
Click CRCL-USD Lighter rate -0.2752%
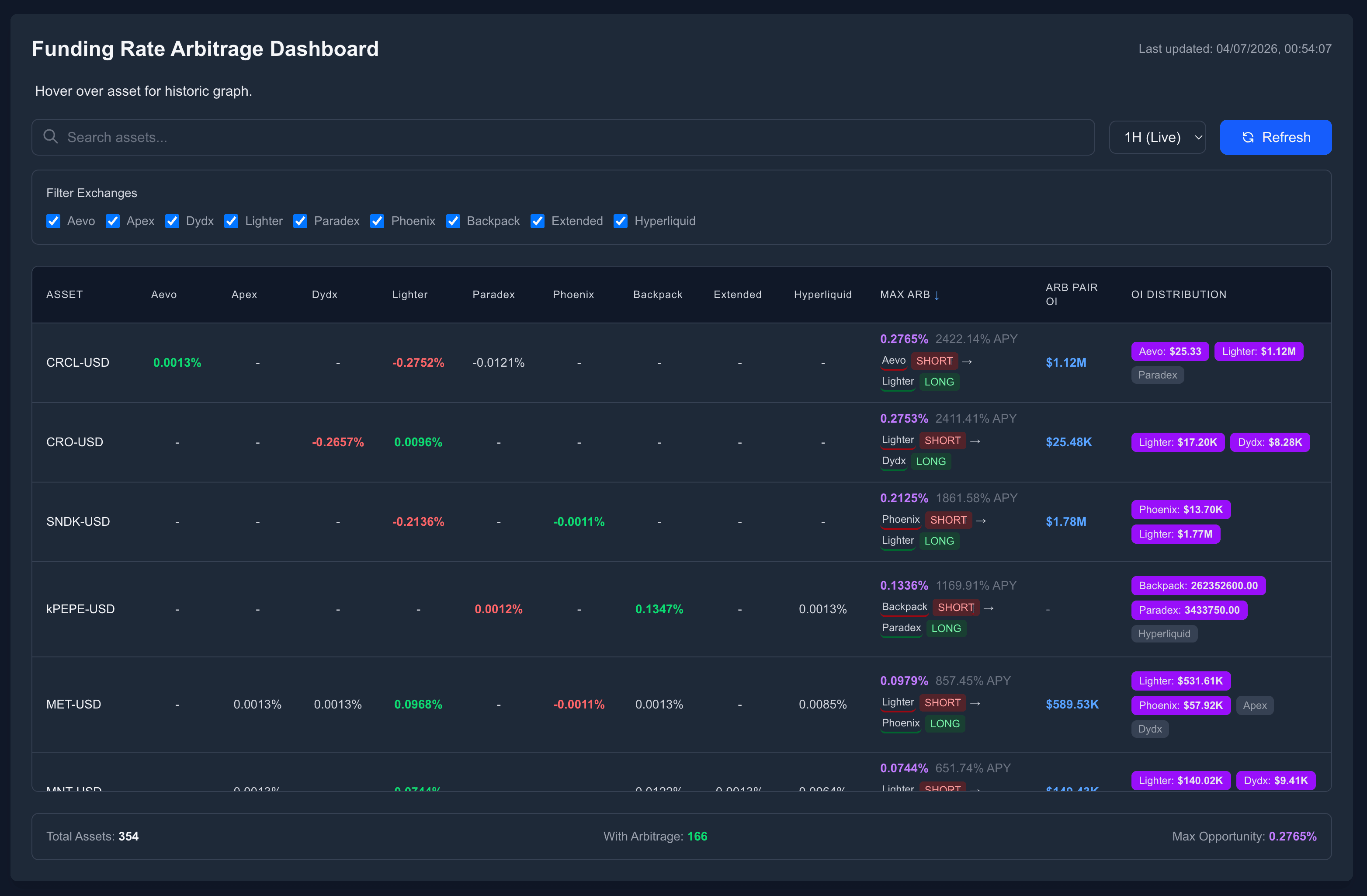(418, 362)
